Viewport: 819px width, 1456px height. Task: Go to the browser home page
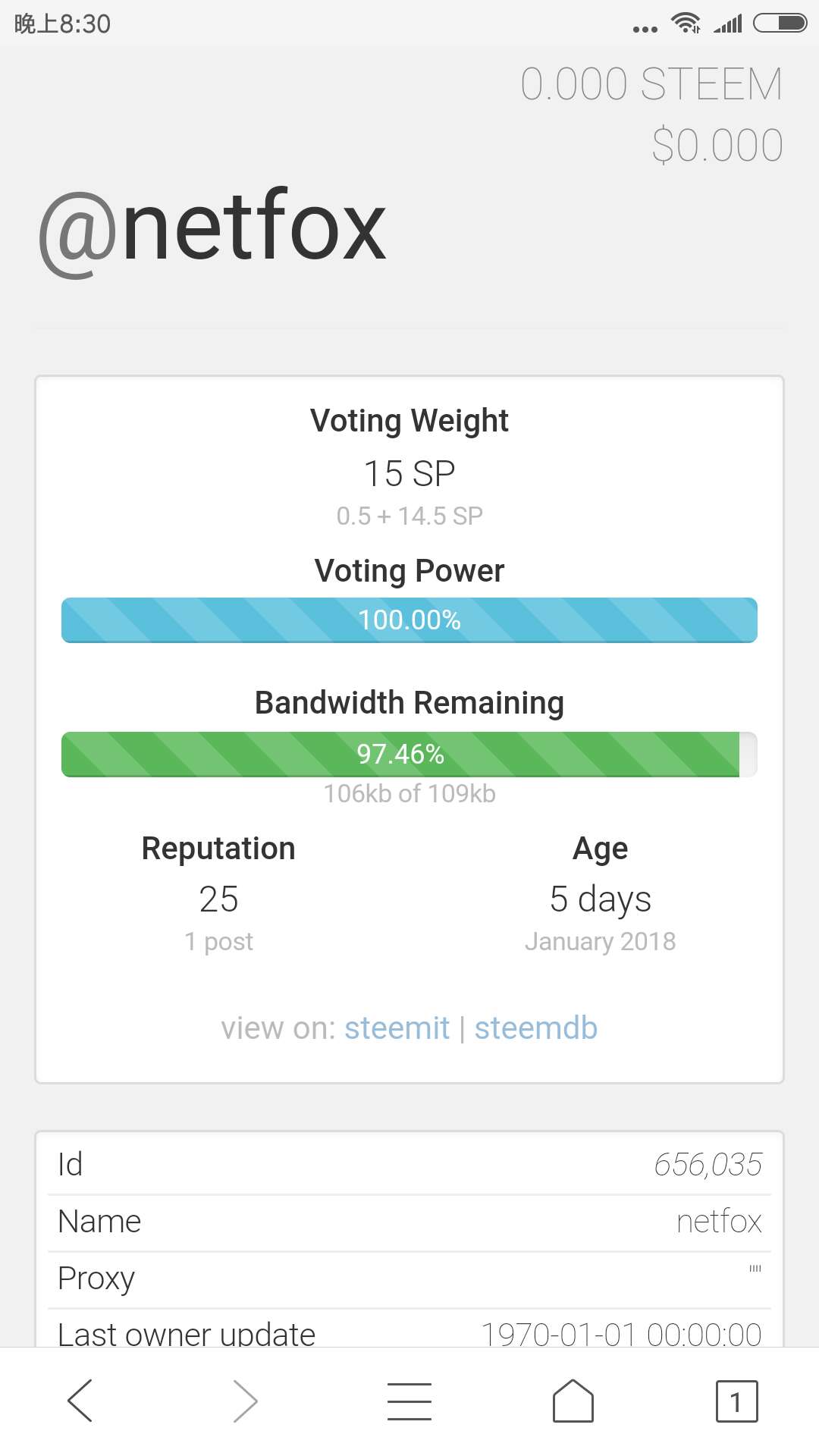(x=573, y=1401)
